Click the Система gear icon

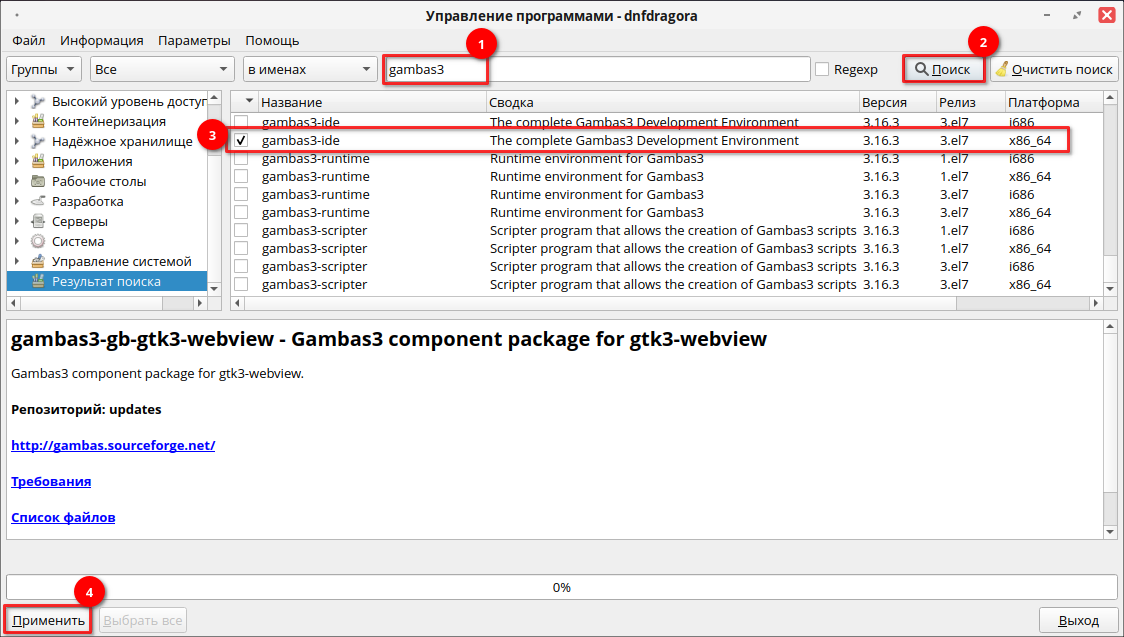point(39,242)
